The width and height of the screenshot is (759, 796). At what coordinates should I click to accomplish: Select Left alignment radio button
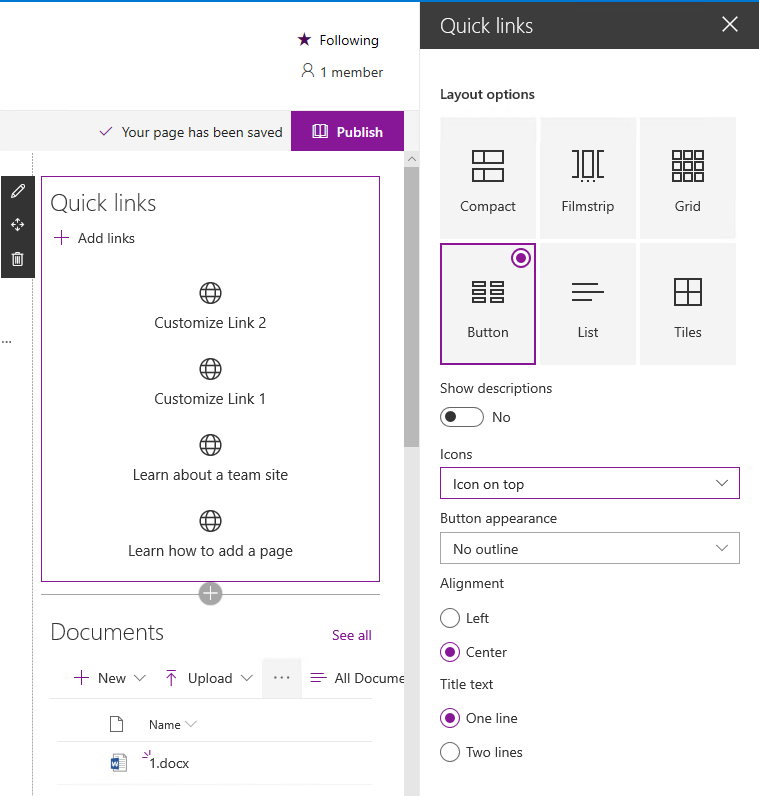[x=450, y=618]
